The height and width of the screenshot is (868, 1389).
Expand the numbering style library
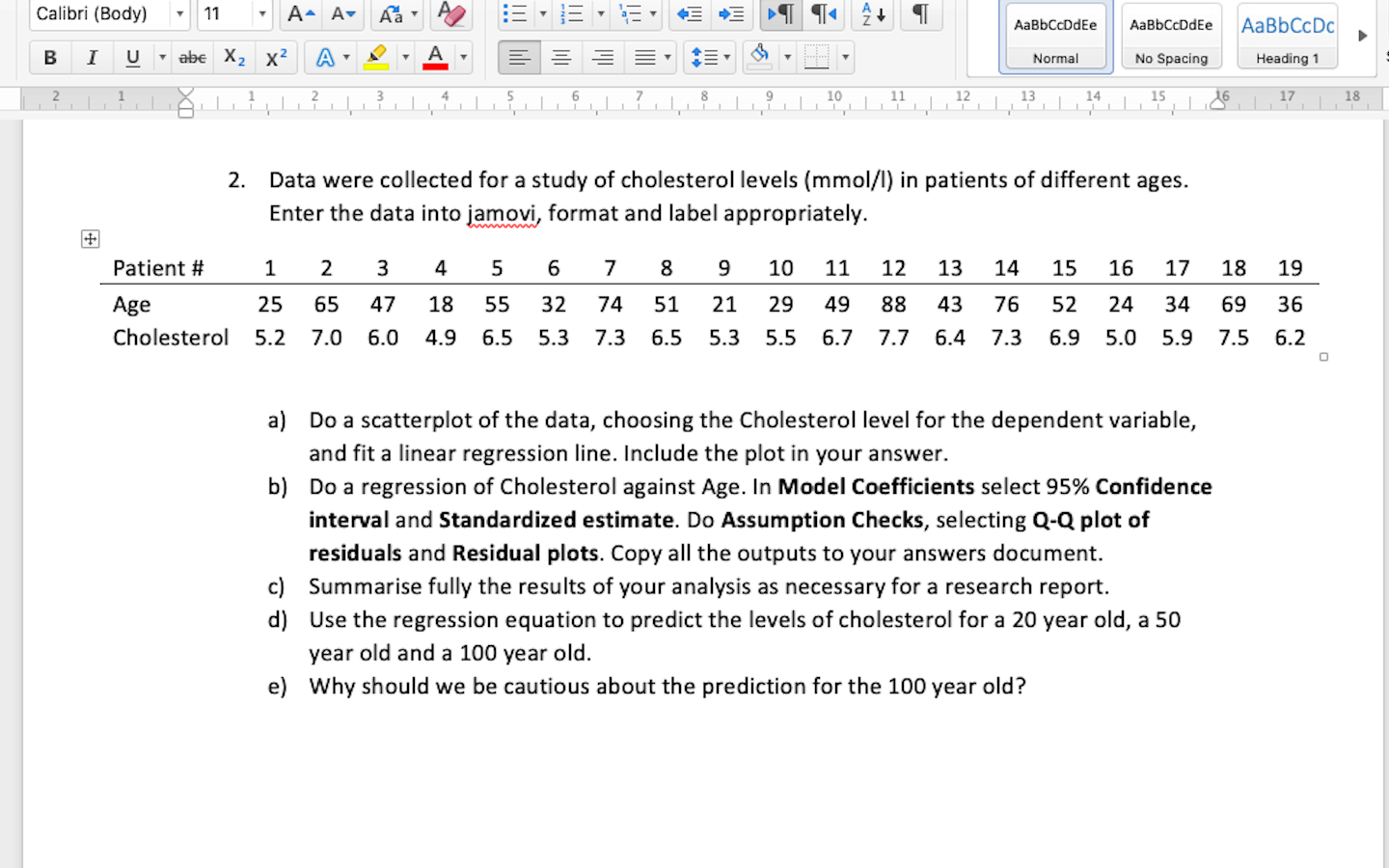[x=600, y=14]
